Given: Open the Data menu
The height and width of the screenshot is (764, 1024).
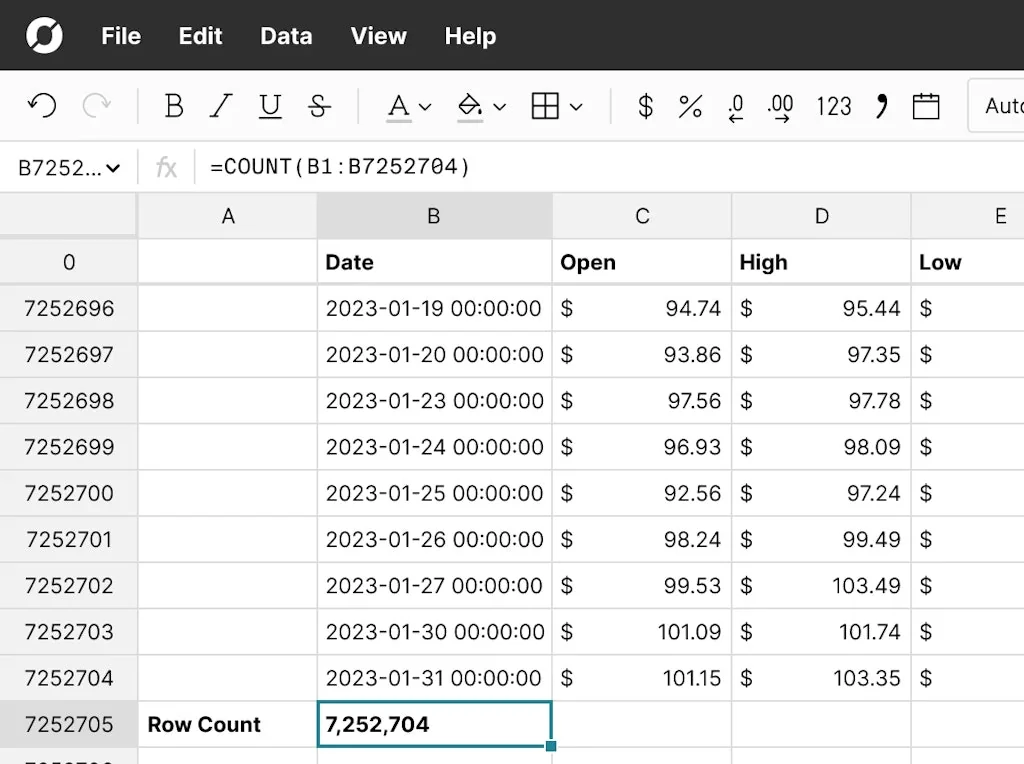Looking at the screenshot, I should click(286, 36).
